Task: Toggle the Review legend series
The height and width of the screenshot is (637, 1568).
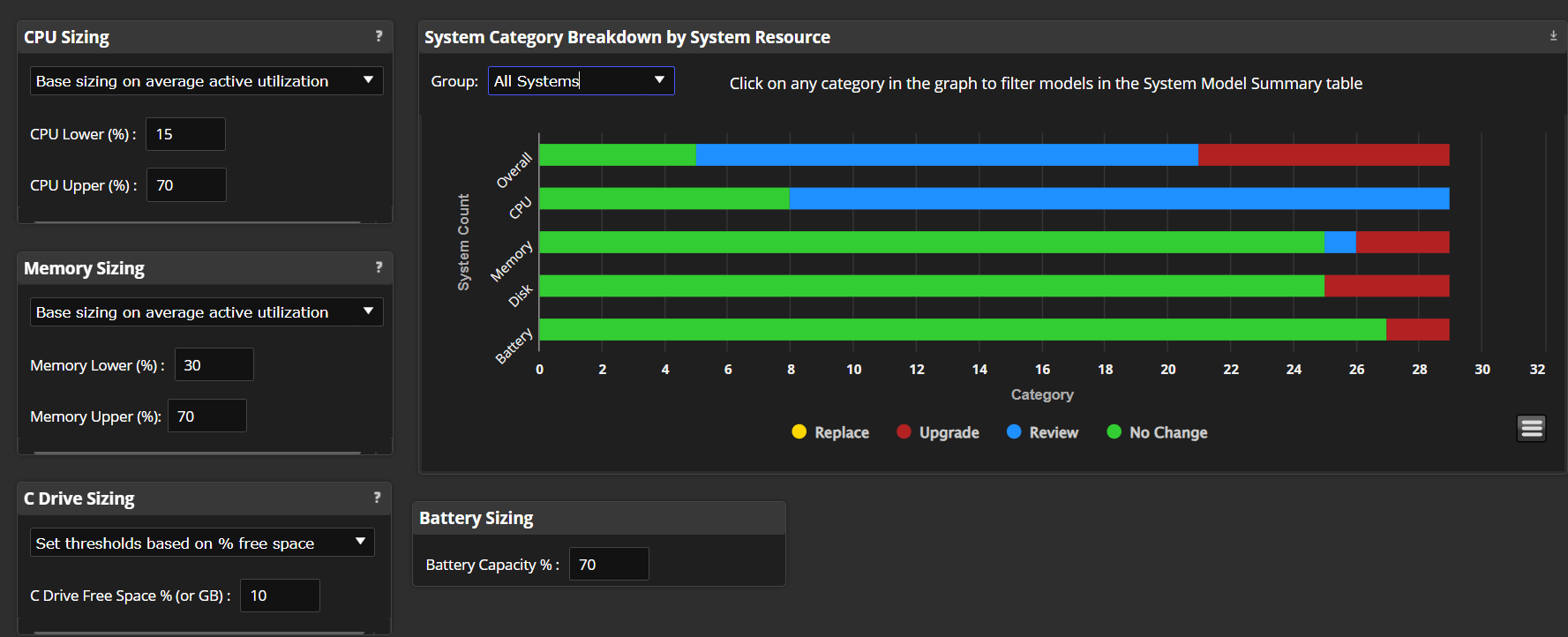Action: point(1042,432)
